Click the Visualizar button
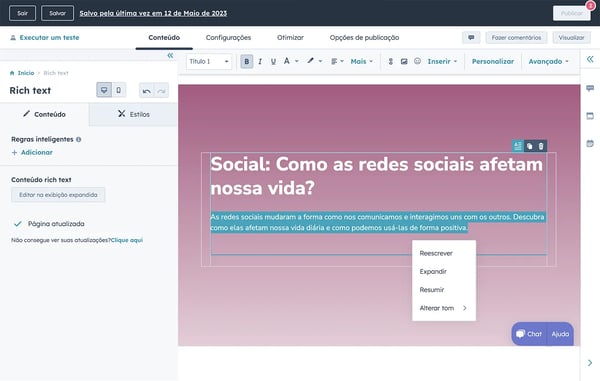This screenshot has height=381, width=600. click(x=571, y=37)
